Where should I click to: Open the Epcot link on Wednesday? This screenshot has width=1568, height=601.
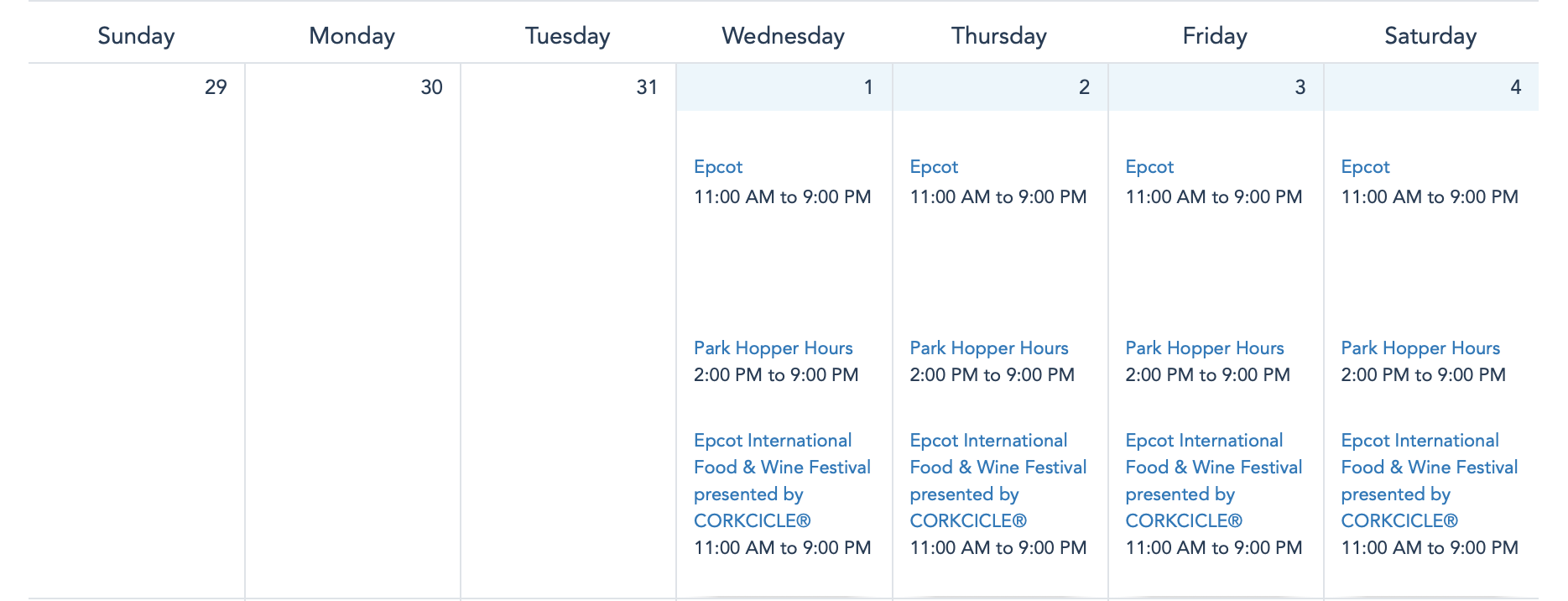pyautogui.click(x=718, y=167)
